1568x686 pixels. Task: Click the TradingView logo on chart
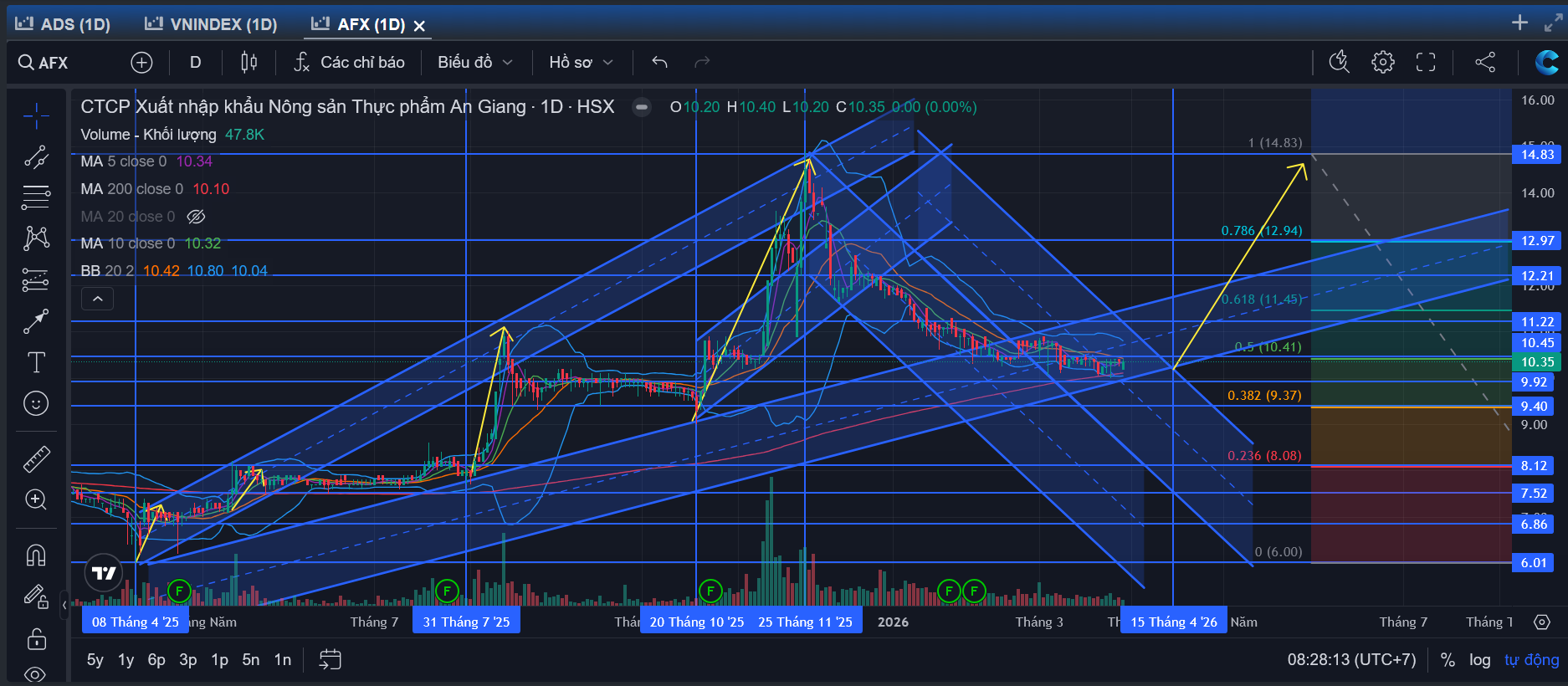pos(104,573)
